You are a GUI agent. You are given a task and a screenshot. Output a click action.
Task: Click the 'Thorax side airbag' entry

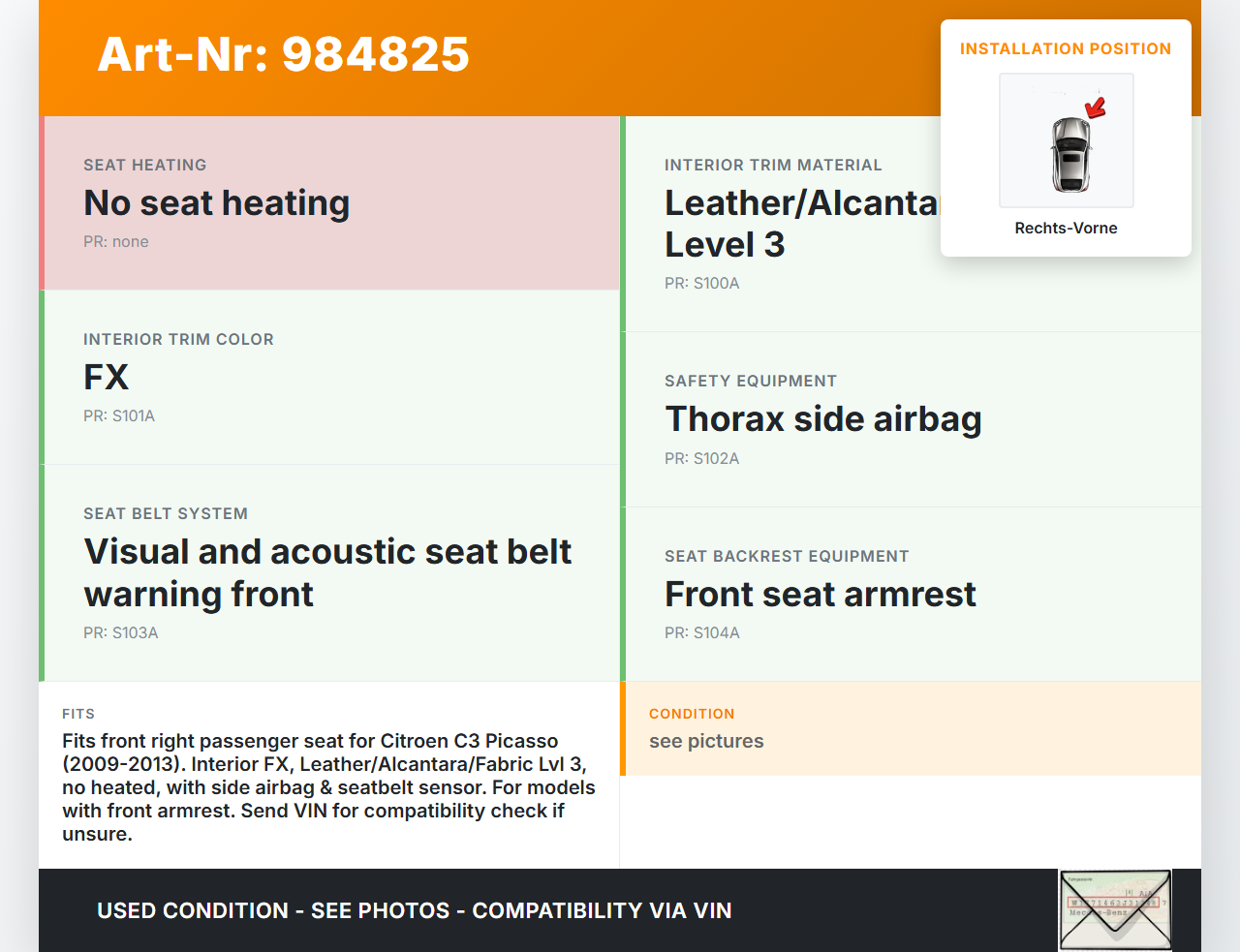point(822,419)
